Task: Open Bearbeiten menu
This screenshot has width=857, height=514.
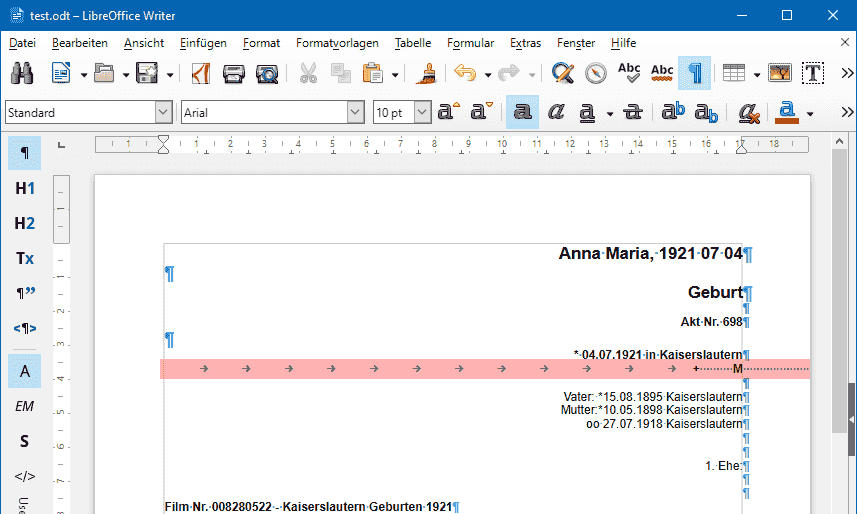Action: 80,43
